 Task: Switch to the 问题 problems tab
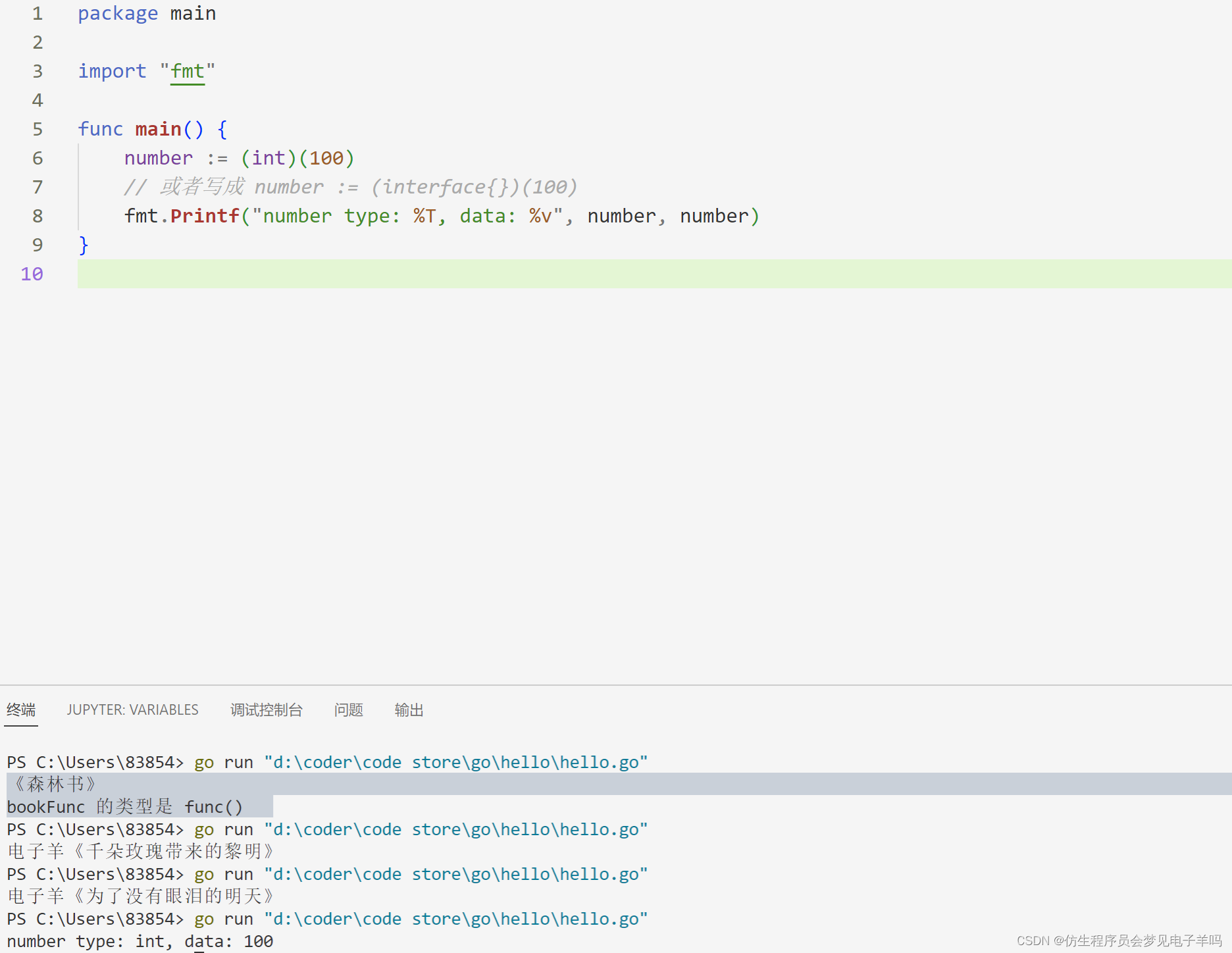point(348,709)
